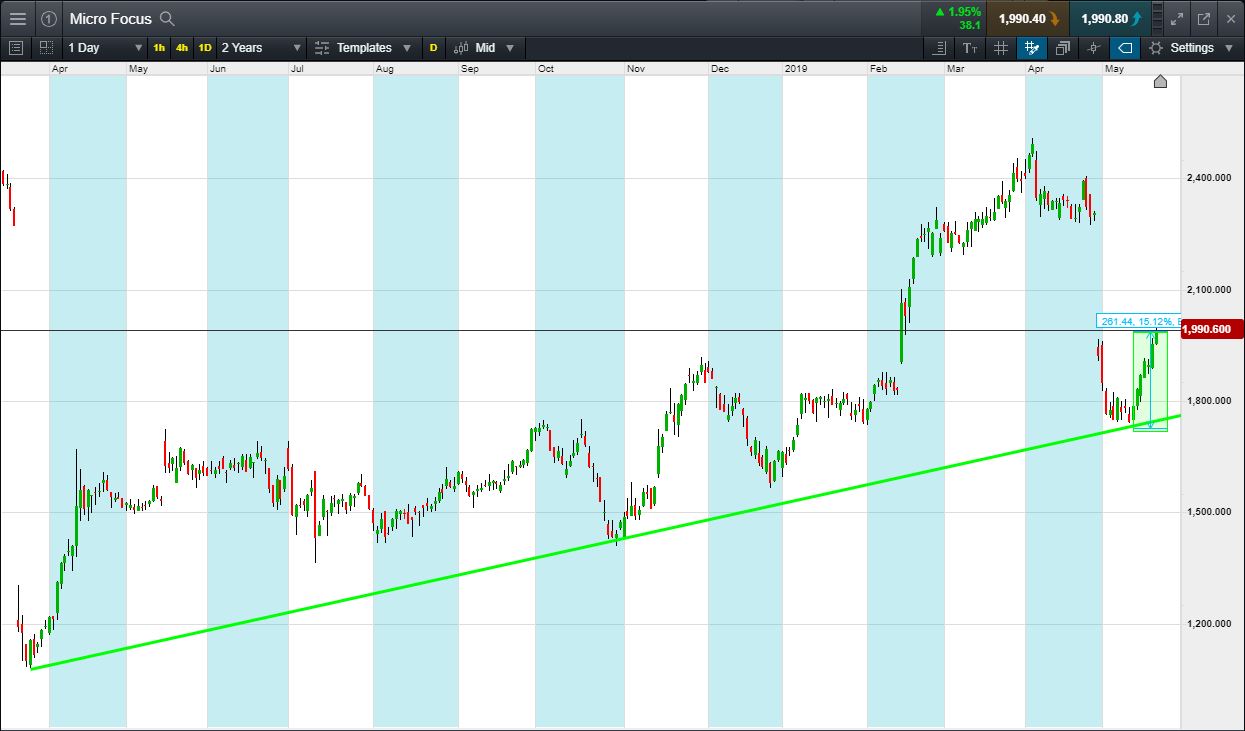This screenshot has width=1245, height=731.
Task: Expand chart to fullscreen
Action: [x=1178, y=18]
